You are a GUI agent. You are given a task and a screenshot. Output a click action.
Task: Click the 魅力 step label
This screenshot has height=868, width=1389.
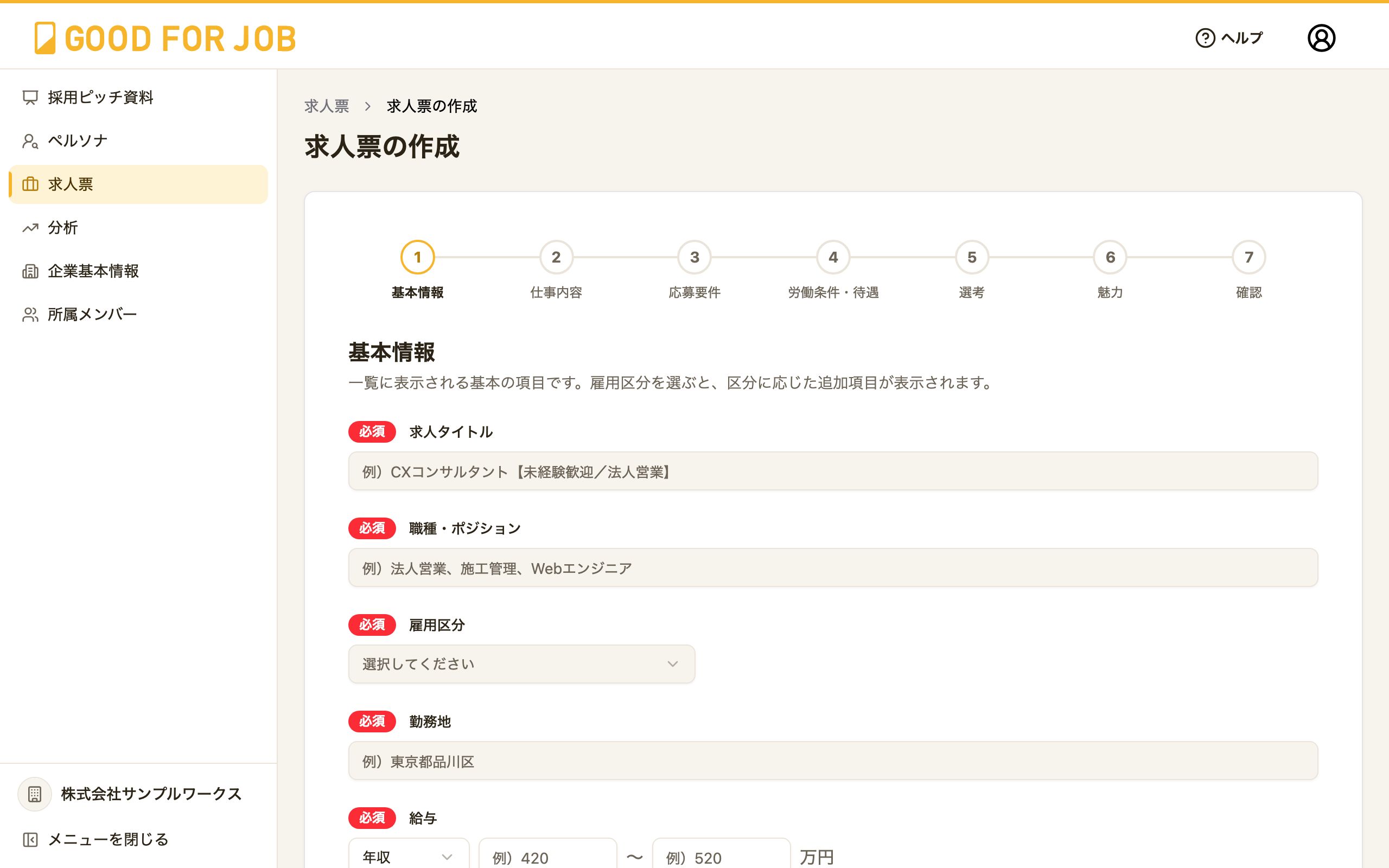1111,293
